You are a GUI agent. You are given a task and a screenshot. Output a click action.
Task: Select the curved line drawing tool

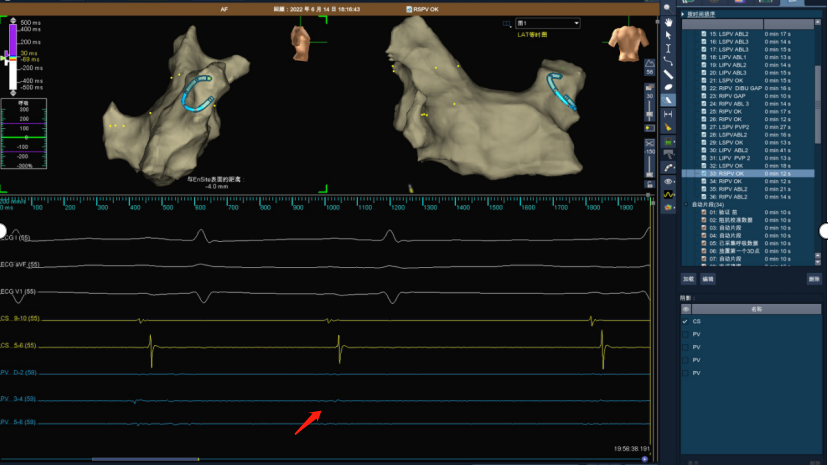click(x=668, y=61)
